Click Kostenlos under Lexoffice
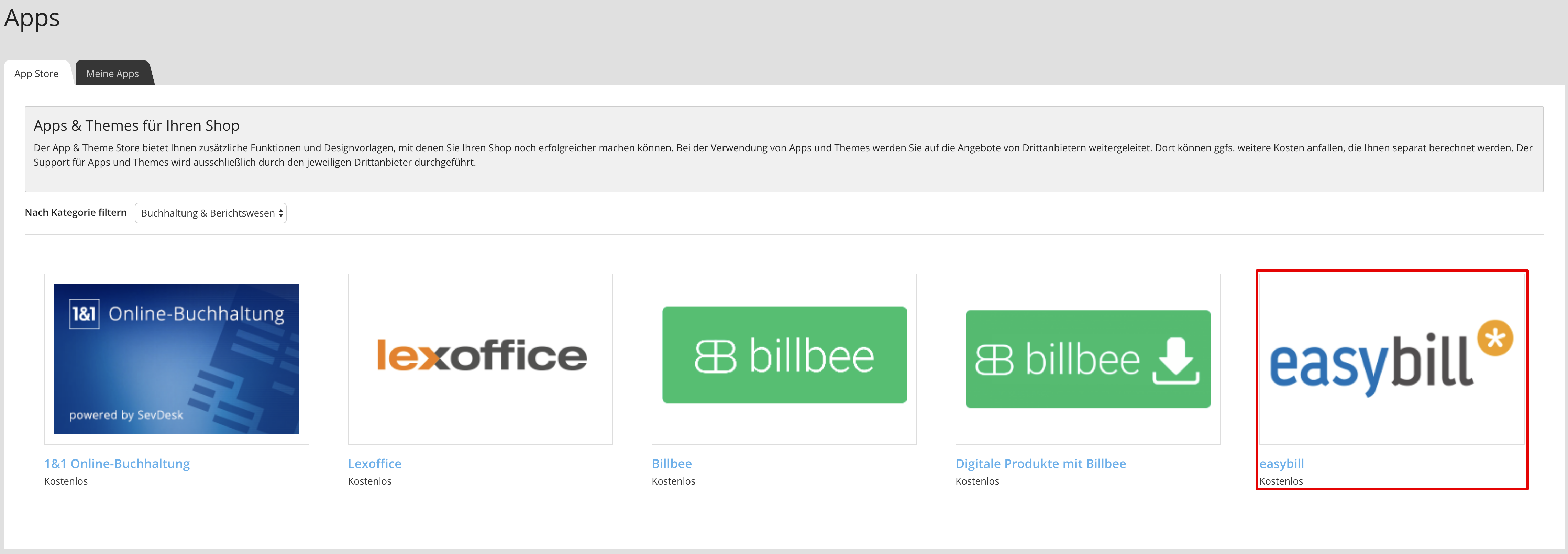 pos(369,481)
